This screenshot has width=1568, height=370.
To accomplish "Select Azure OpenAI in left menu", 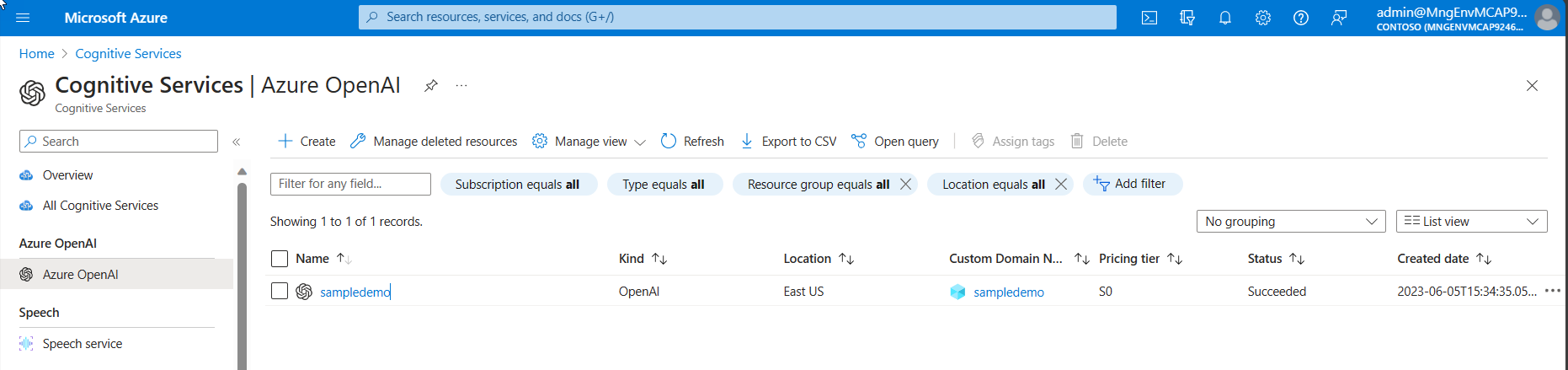I will pyautogui.click(x=116, y=274).
